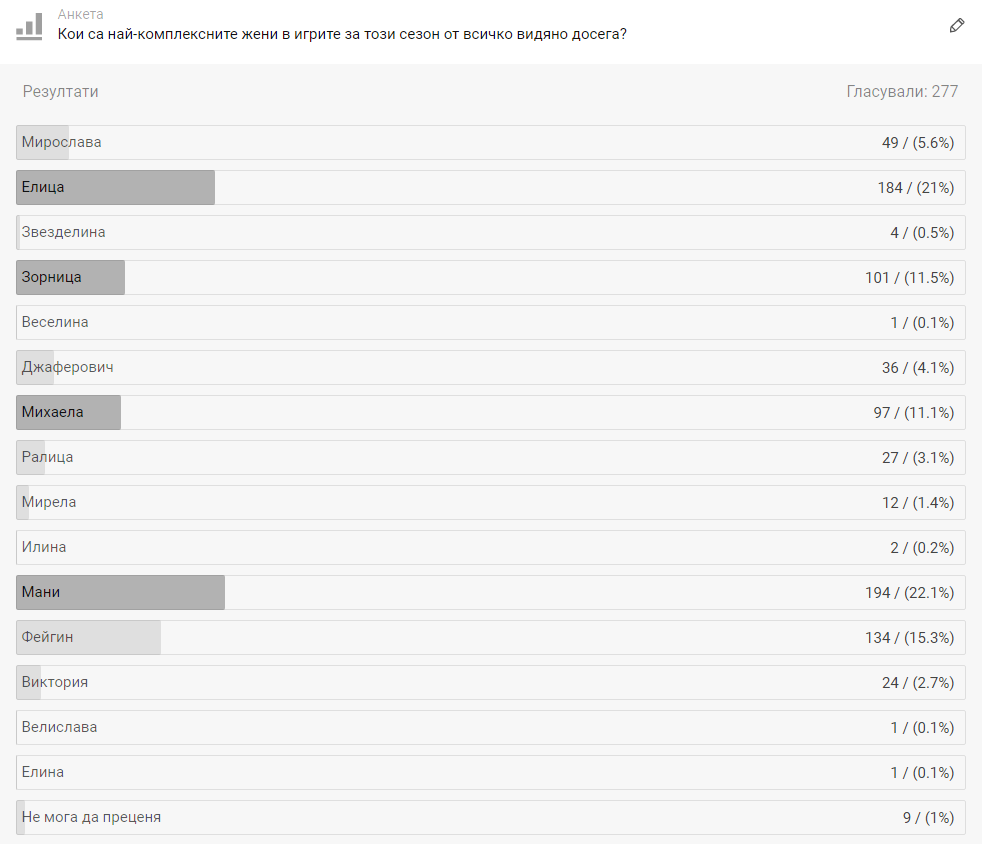Select the Елица result bar

490,187
